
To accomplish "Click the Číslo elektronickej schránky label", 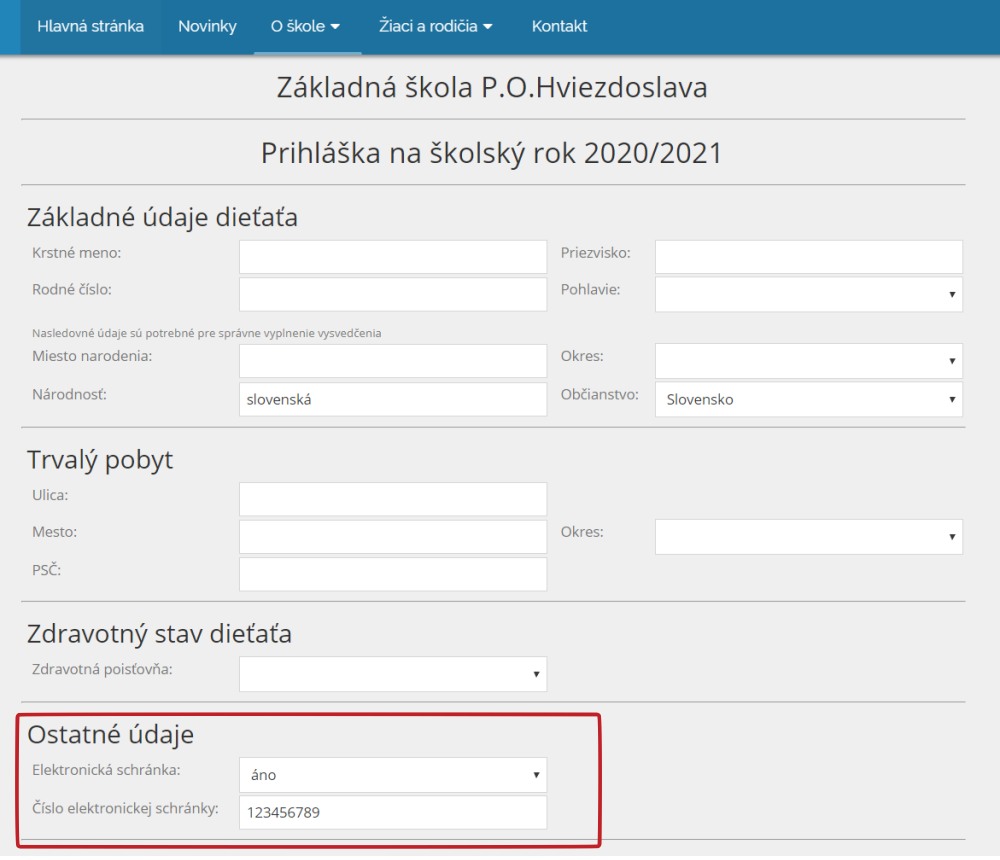I will (125, 808).
